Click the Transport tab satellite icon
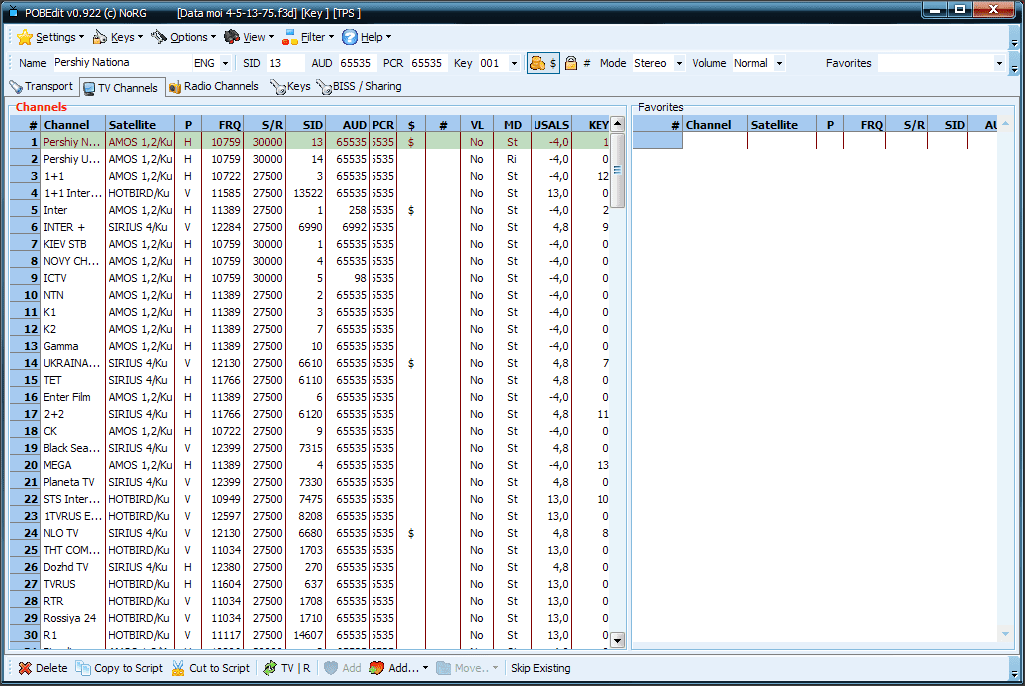 pos(16,86)
